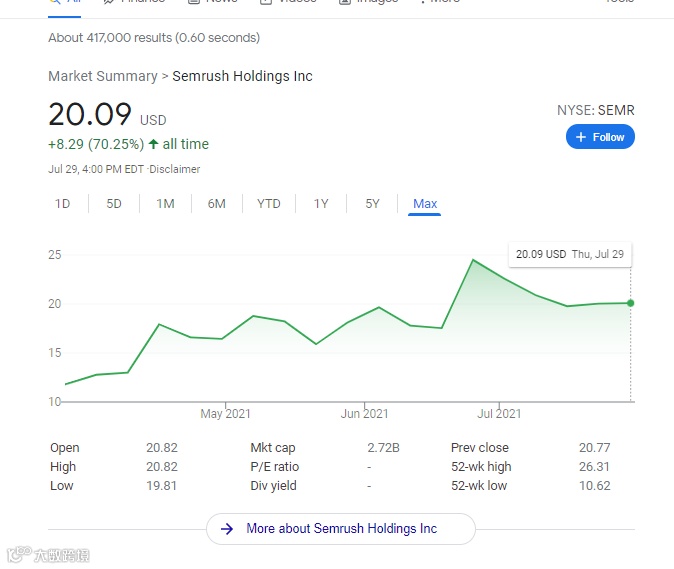Screen dimensions: 674x569
Task: Select the Max time range tab
Action: pyautogui.click(x=425, y=204)
